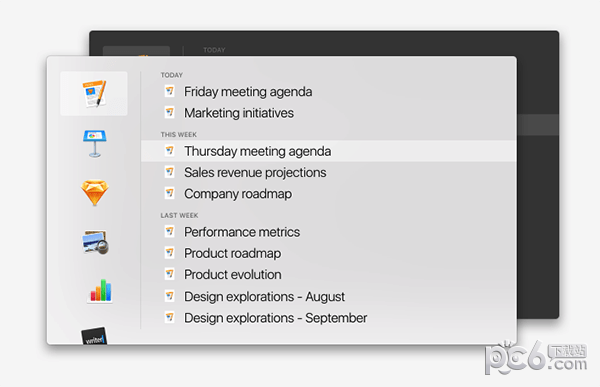
Task: Open the Performance metrics document
Action: coord(242,232)
